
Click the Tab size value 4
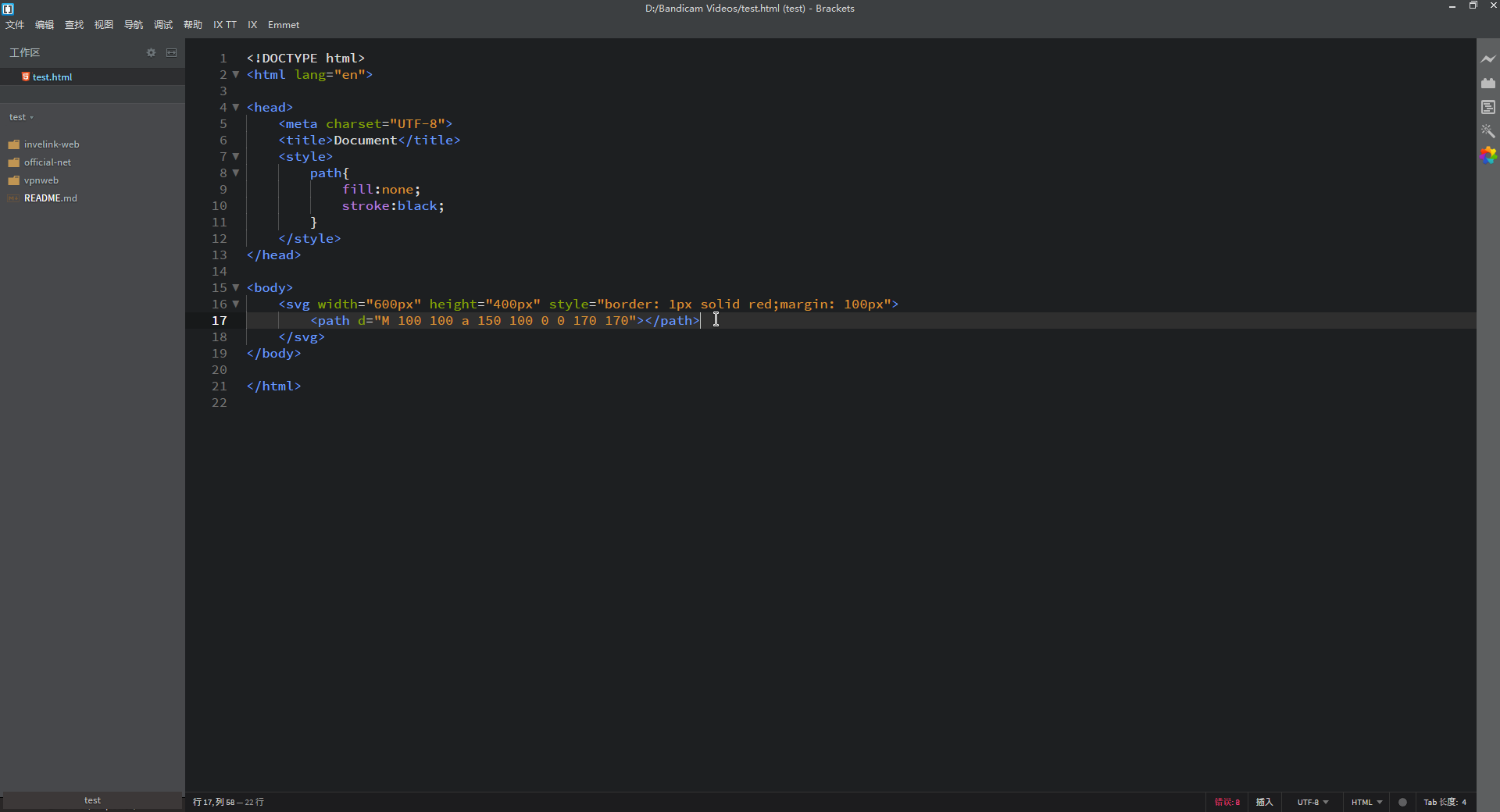click(1464, 802)
